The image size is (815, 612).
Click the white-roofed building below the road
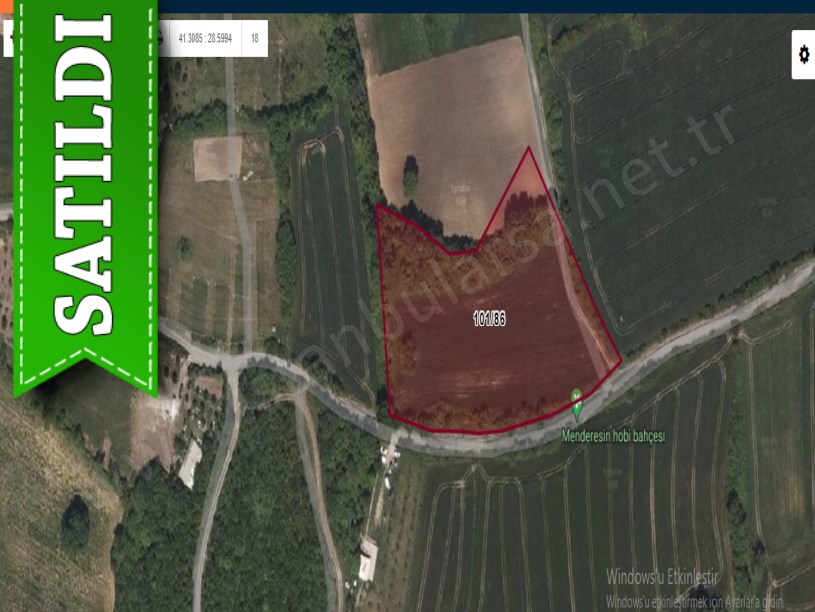[368, 559]
